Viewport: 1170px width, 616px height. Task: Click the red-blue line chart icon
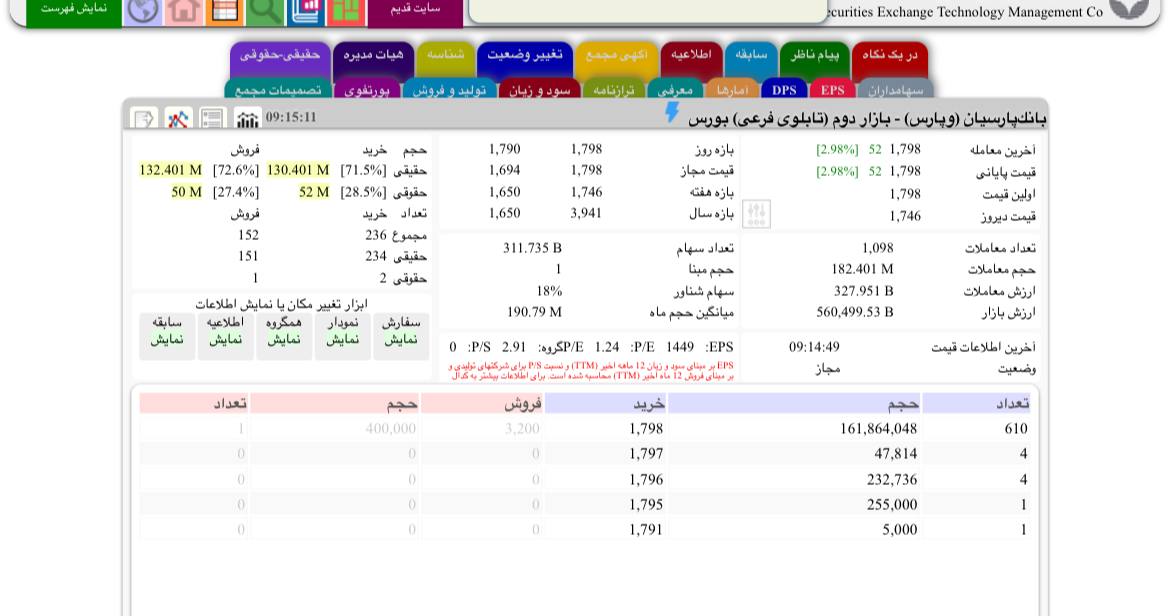[x=179, y=119]
